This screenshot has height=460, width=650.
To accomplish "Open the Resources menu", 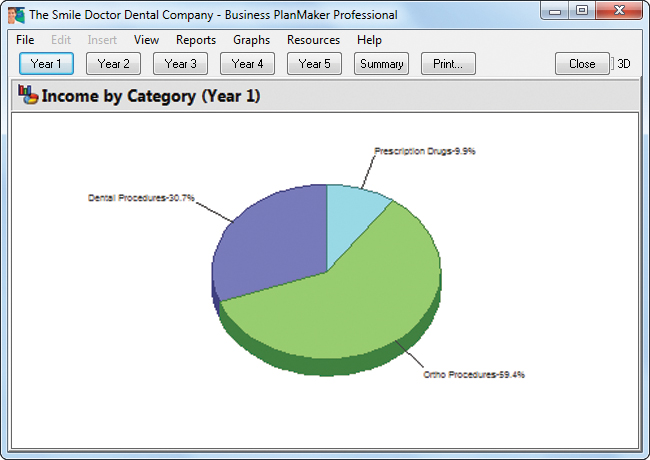I will [313, 40].
